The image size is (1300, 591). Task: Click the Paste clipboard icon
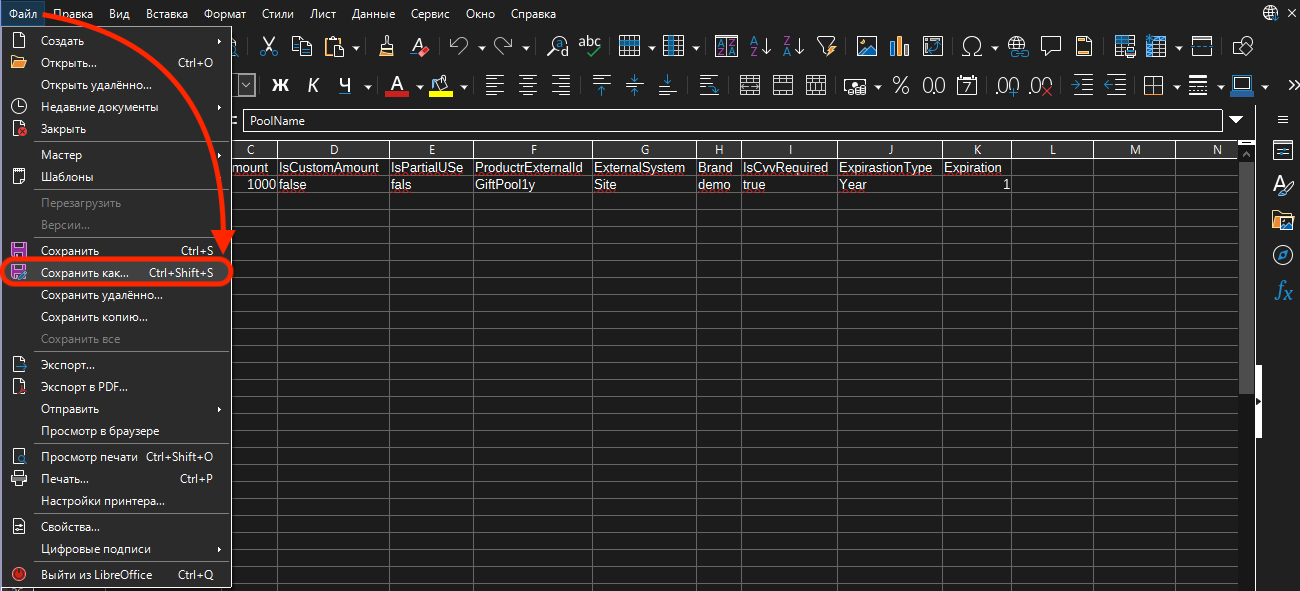(335, 46)
